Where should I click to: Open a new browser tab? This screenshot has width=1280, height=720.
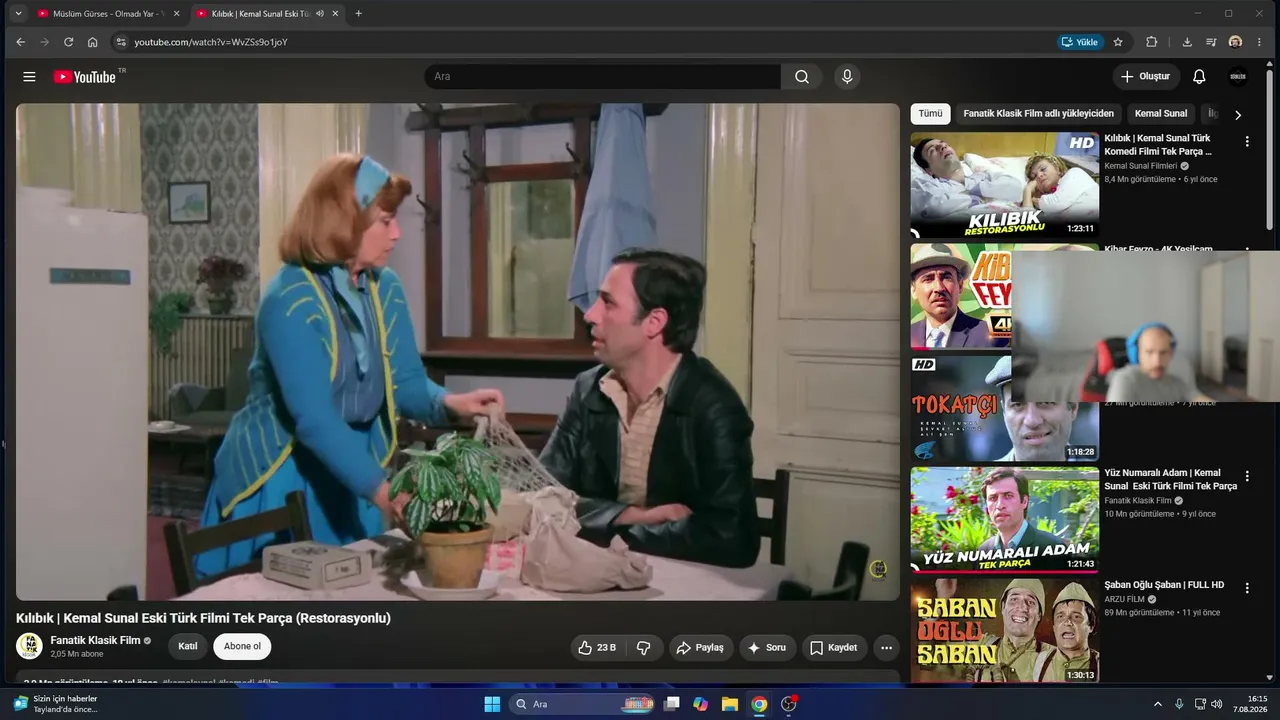pos(358,14)
